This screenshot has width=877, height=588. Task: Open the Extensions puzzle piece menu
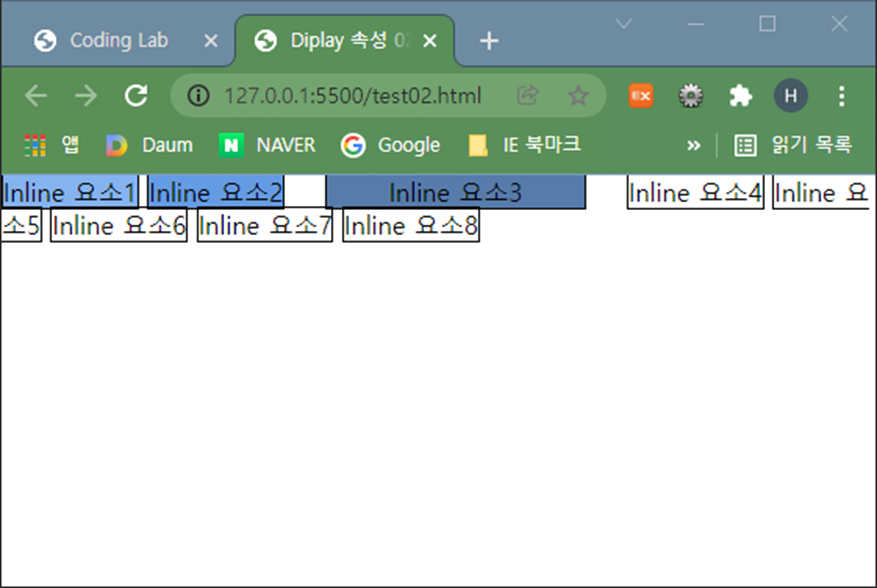741,96
